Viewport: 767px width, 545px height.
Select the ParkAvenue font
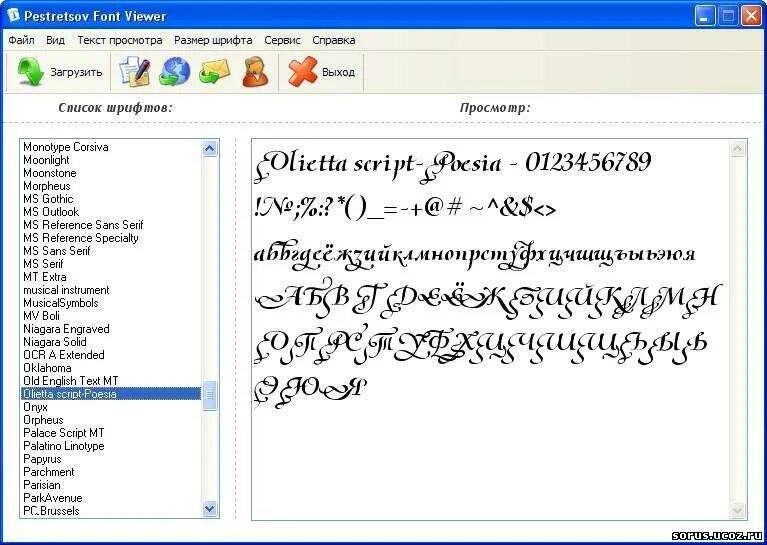(x=111, y=498)
